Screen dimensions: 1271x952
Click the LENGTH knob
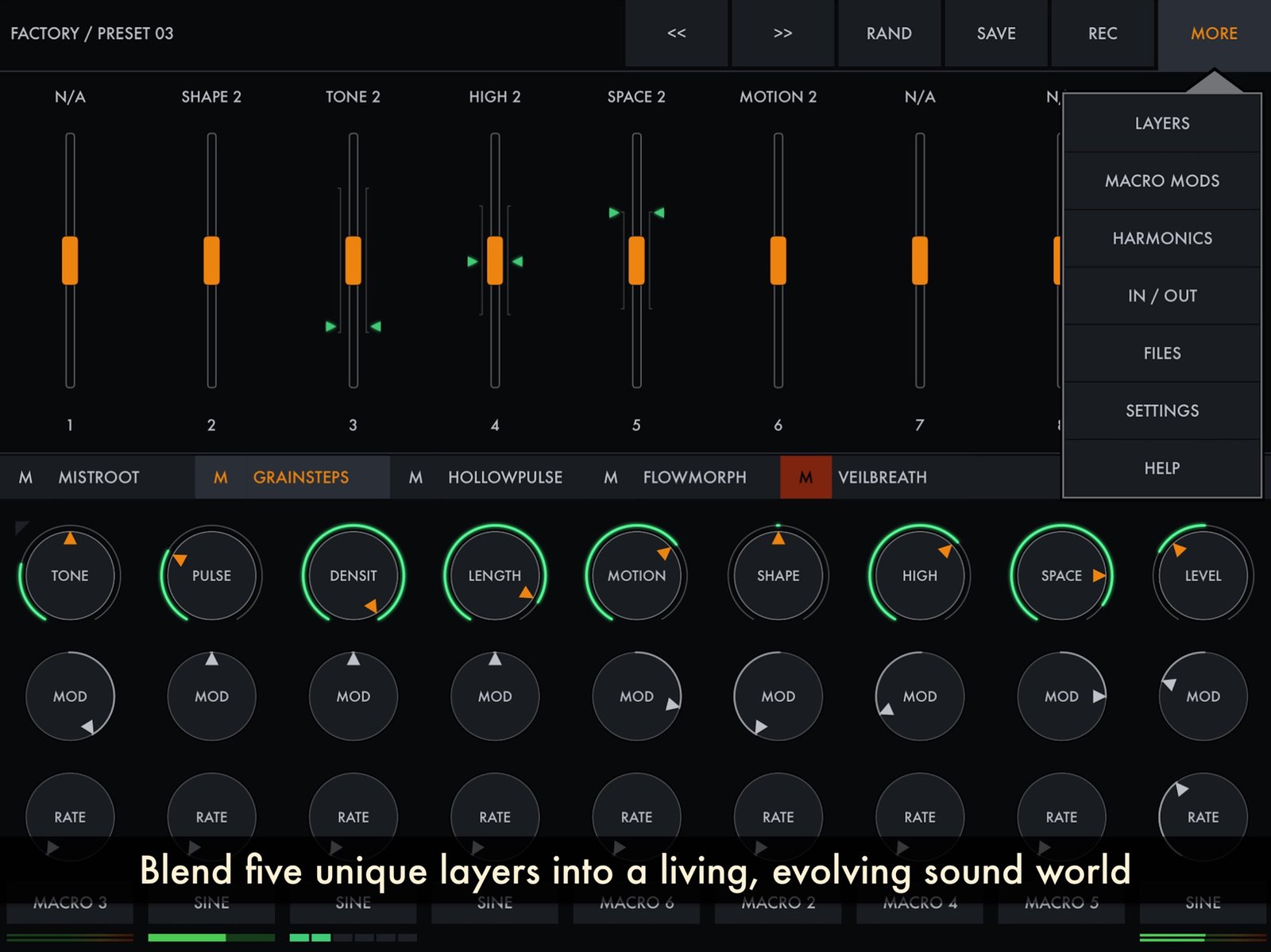(x=495, y=575)
